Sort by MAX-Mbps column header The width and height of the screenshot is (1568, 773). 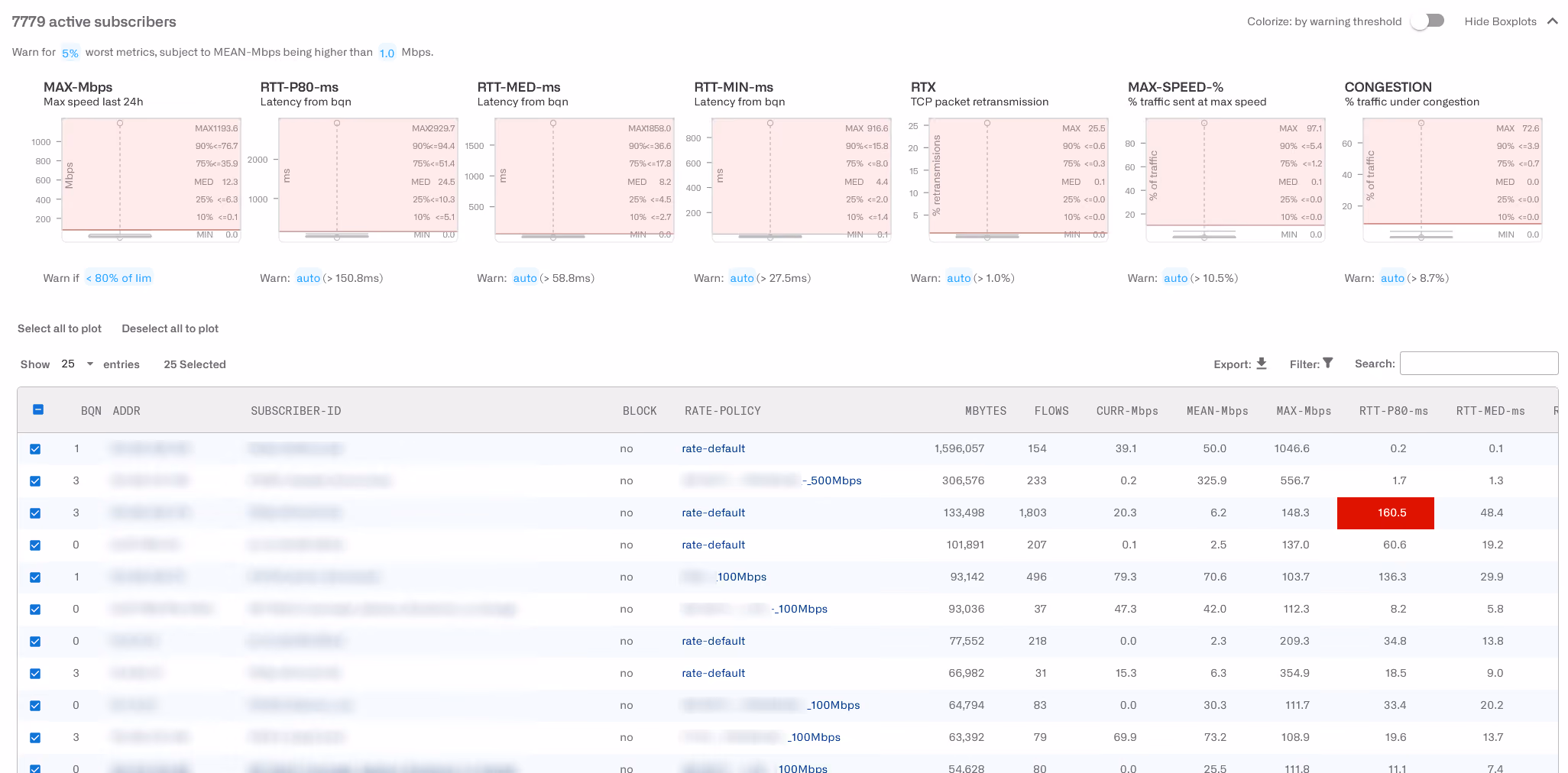click(1304, 411)
